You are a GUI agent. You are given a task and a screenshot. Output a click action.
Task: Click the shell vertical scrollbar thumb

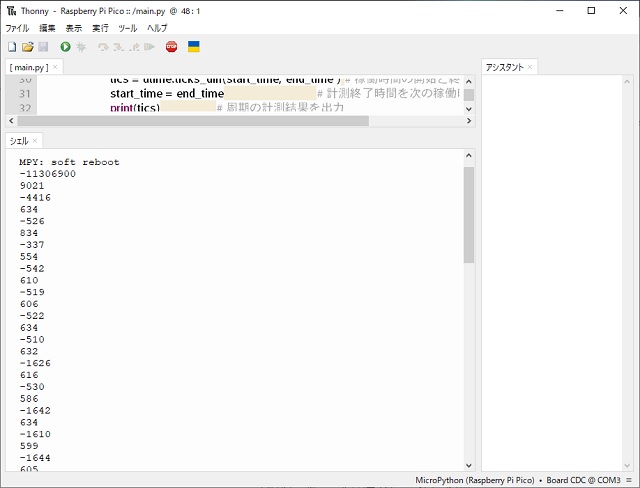pyautogui.click(x=469, y=215)
